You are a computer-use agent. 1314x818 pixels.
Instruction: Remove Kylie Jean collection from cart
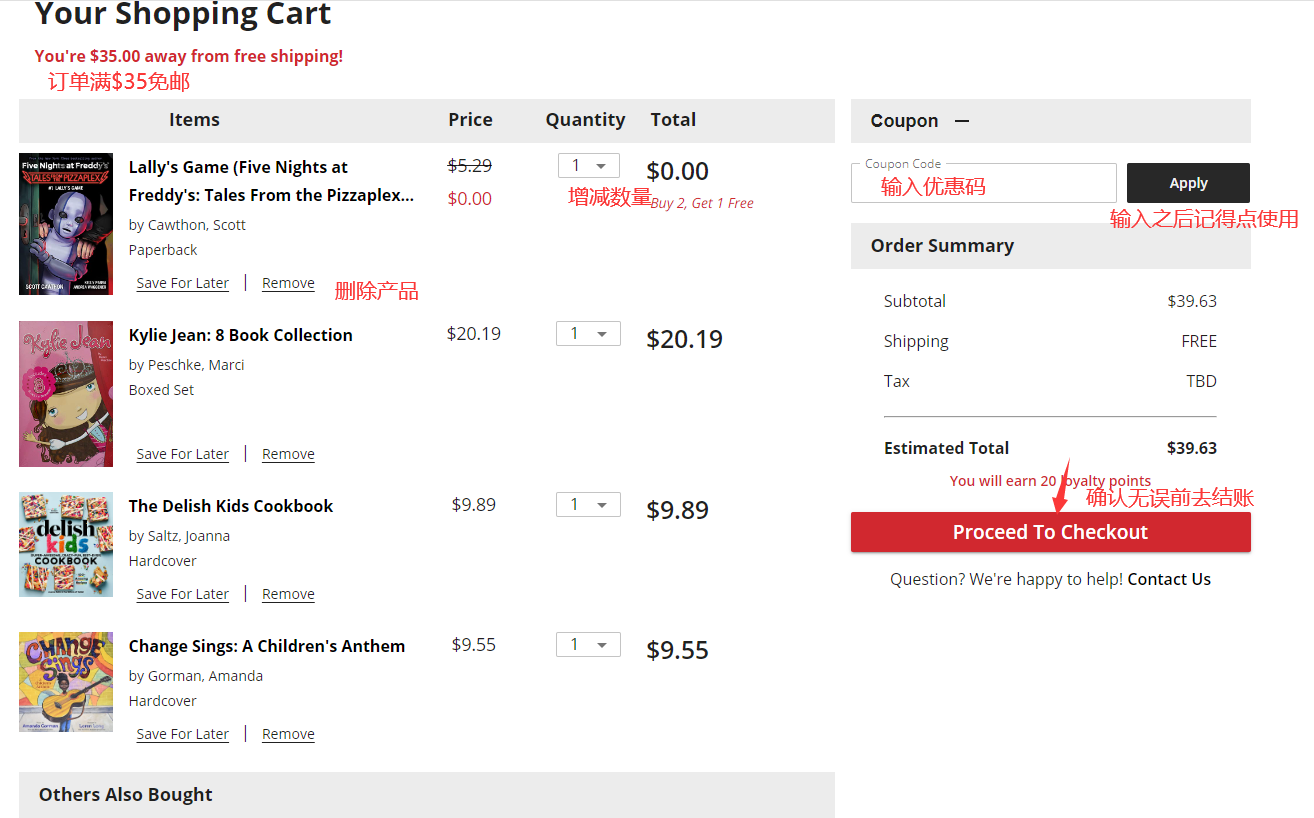[288, 454]
